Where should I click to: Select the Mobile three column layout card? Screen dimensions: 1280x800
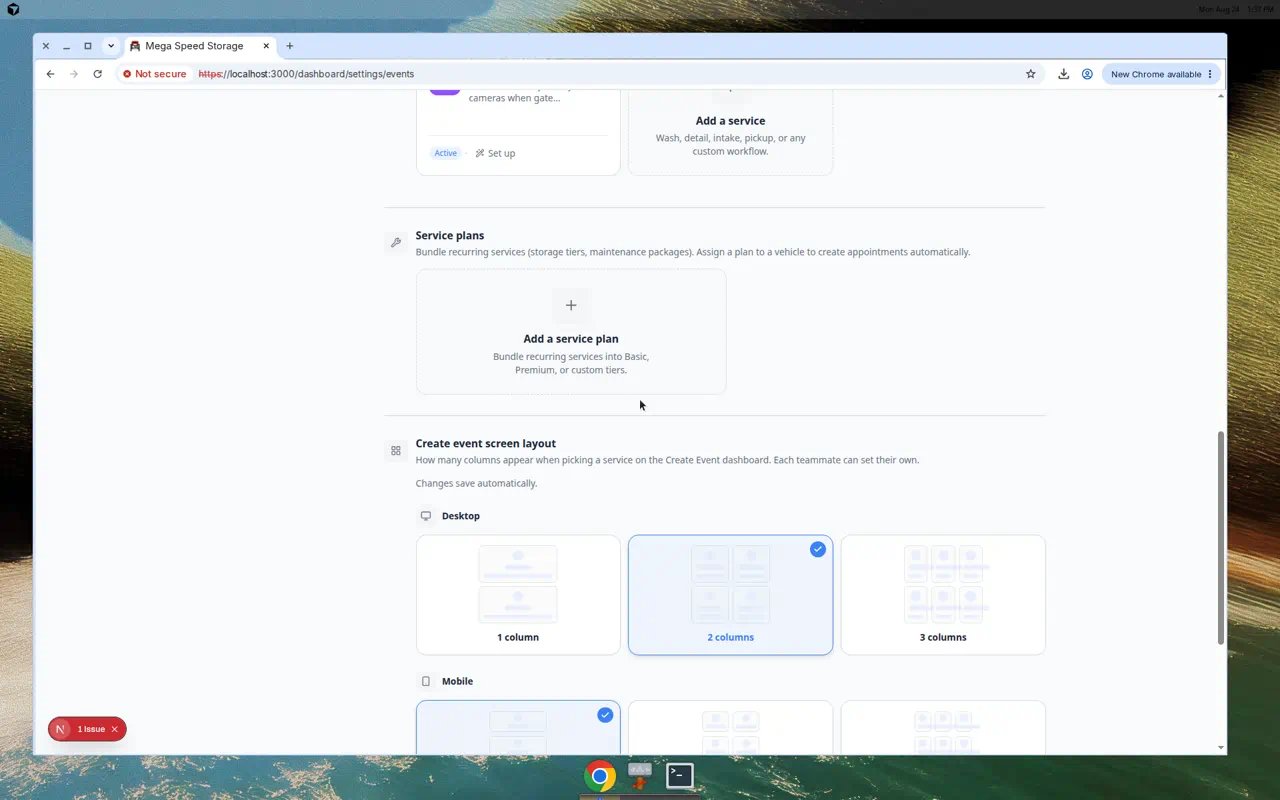pos(943,727)
